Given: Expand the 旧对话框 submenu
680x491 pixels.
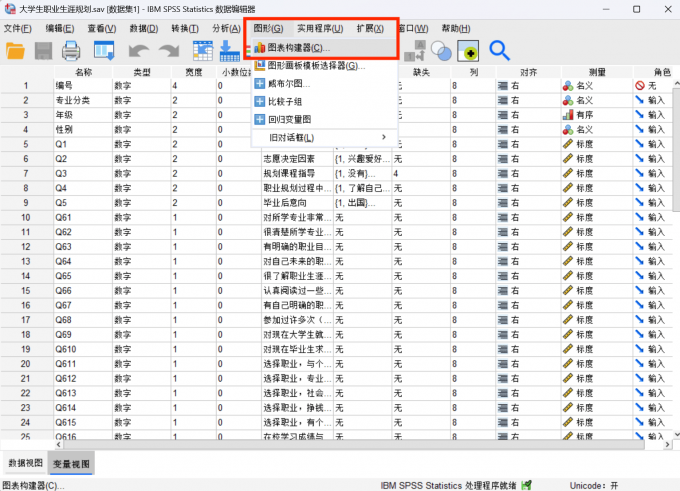Looking at the screenshot, I should coord(324,137).
